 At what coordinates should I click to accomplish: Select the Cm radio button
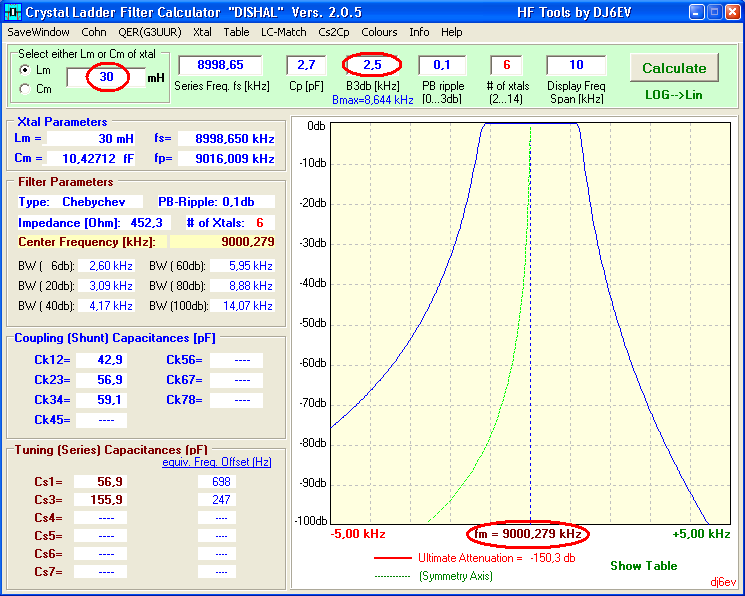pos(25,89)
